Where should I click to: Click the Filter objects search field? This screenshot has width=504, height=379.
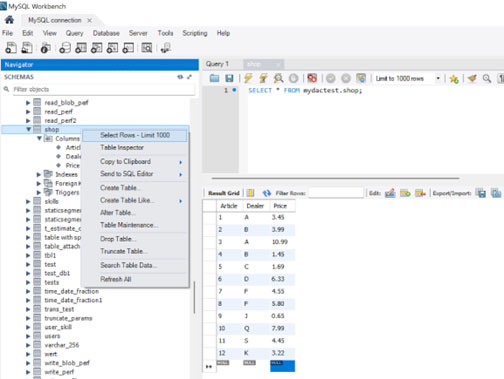click(103, 89)
